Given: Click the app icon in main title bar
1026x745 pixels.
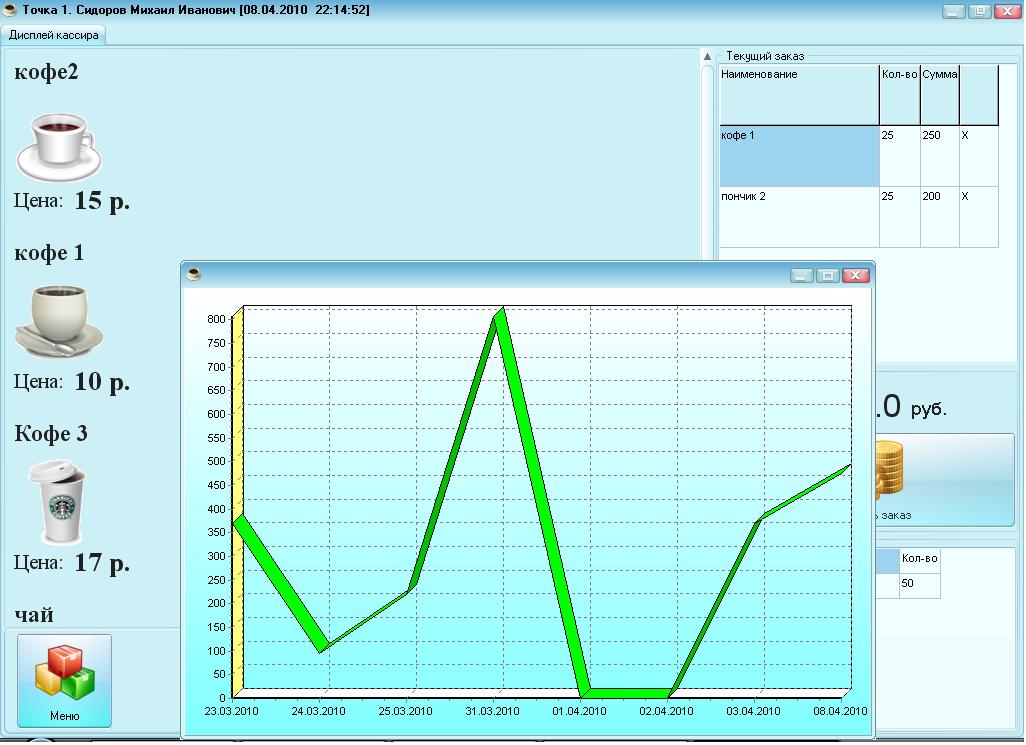Looking at the screenshot, I should tap(11, 10).
